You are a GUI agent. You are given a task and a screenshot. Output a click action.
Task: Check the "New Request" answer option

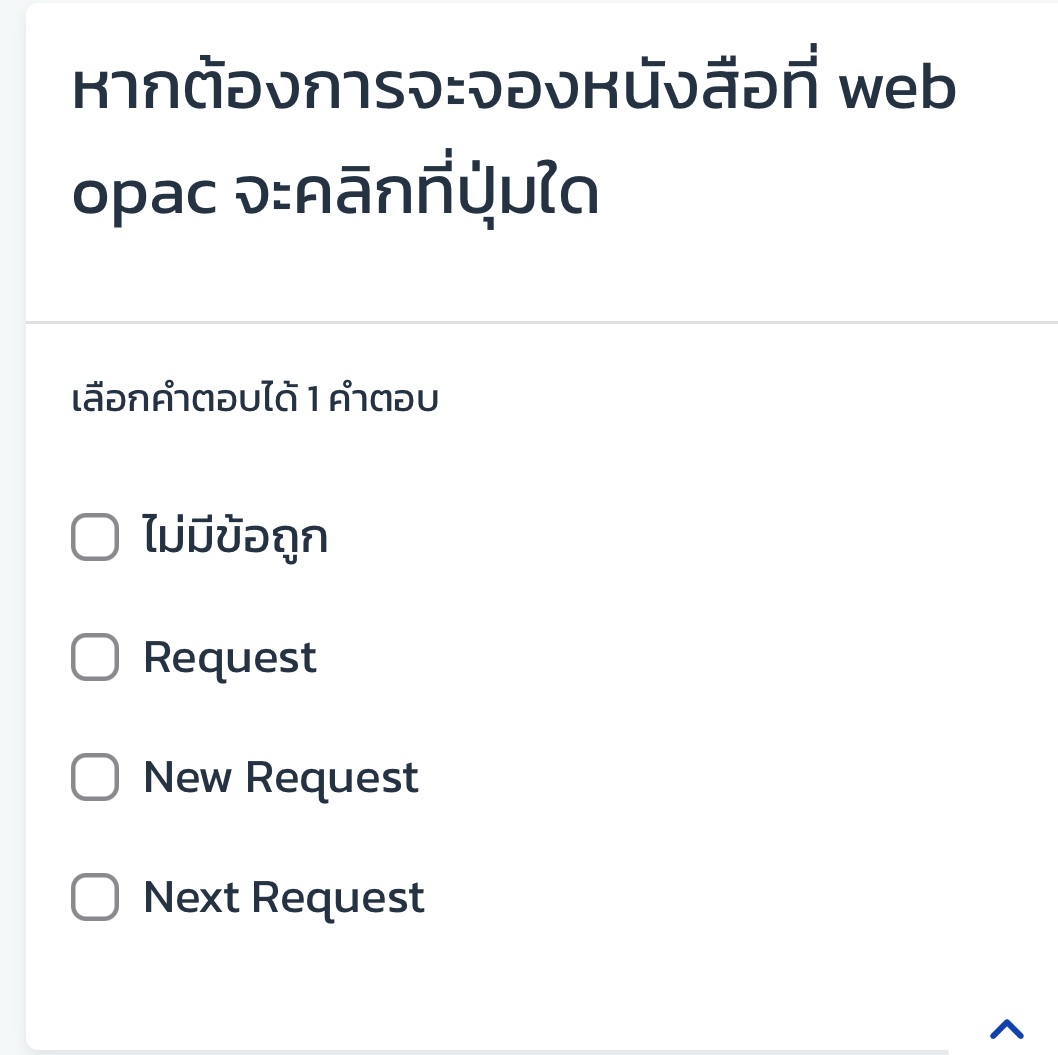[94, 777]
